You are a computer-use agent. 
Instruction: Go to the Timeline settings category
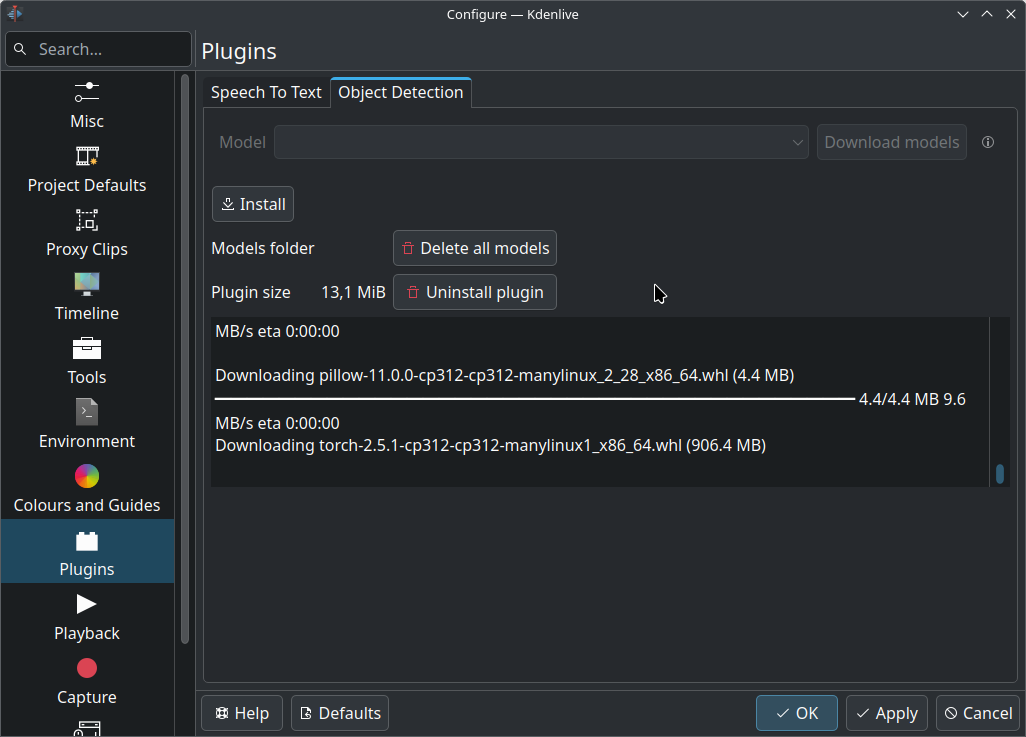point(87,297)
